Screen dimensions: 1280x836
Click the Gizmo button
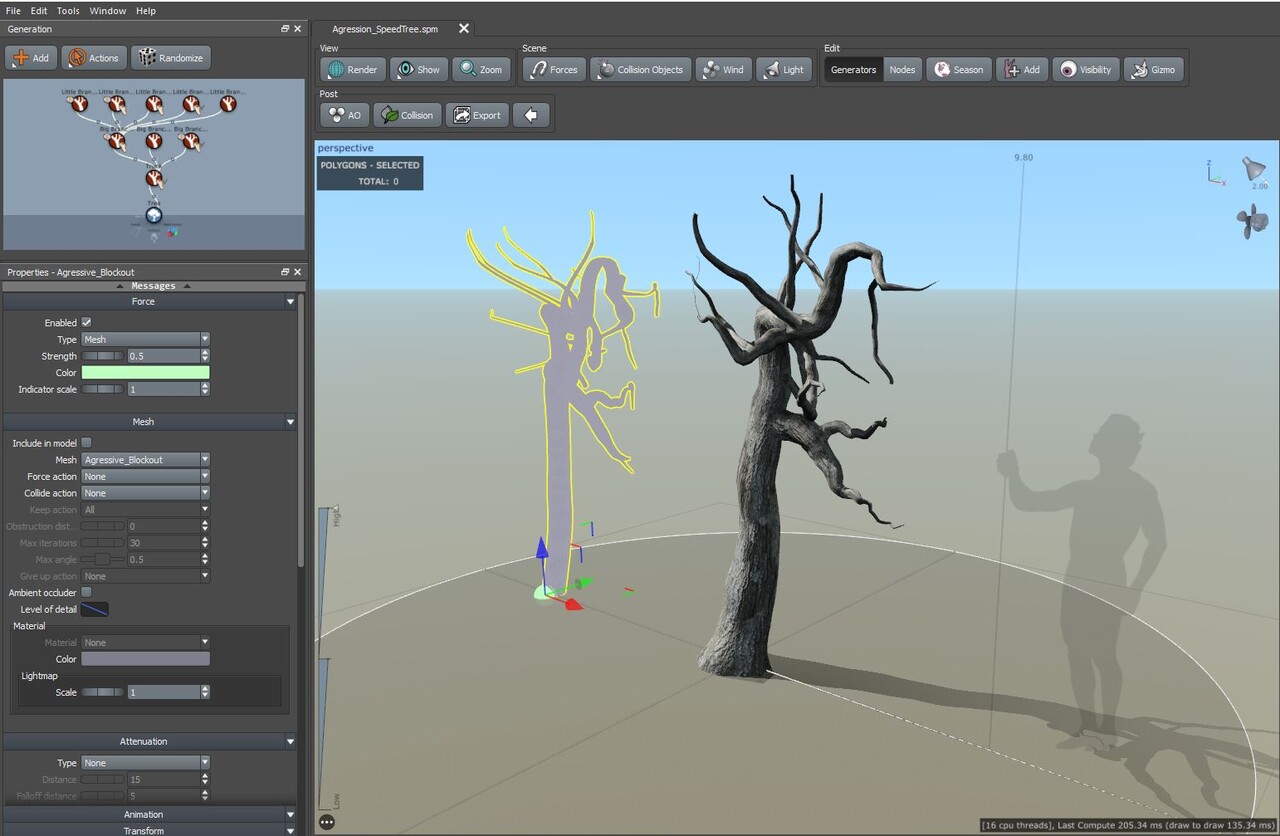1153,70
